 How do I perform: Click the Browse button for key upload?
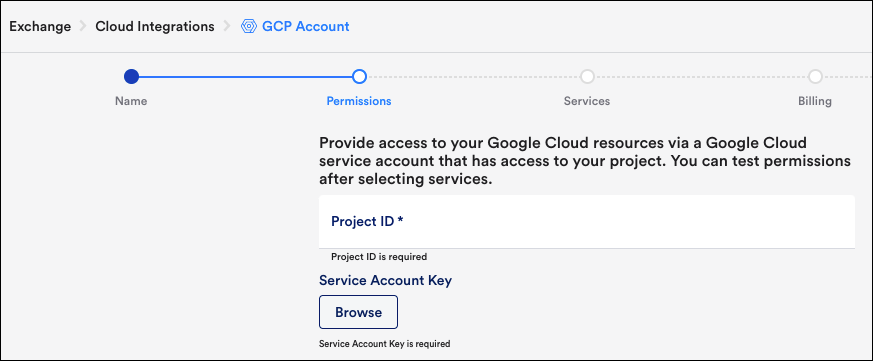(x=359, y=312)
